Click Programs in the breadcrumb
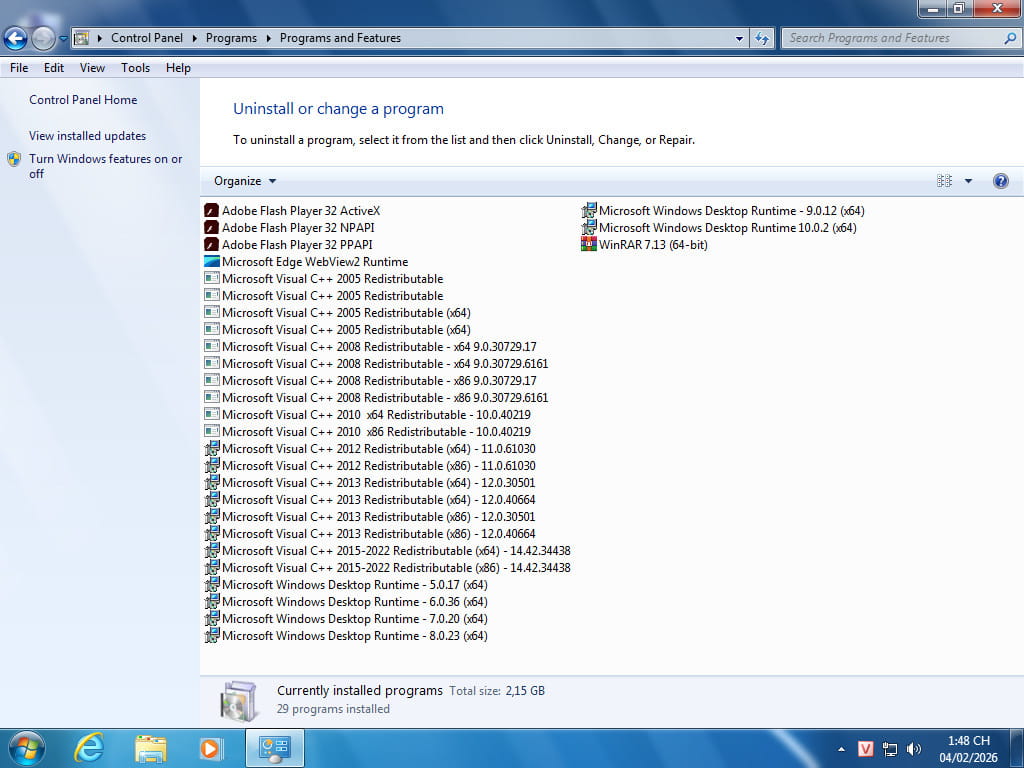 pyautogui.click(x=231, y=38)
